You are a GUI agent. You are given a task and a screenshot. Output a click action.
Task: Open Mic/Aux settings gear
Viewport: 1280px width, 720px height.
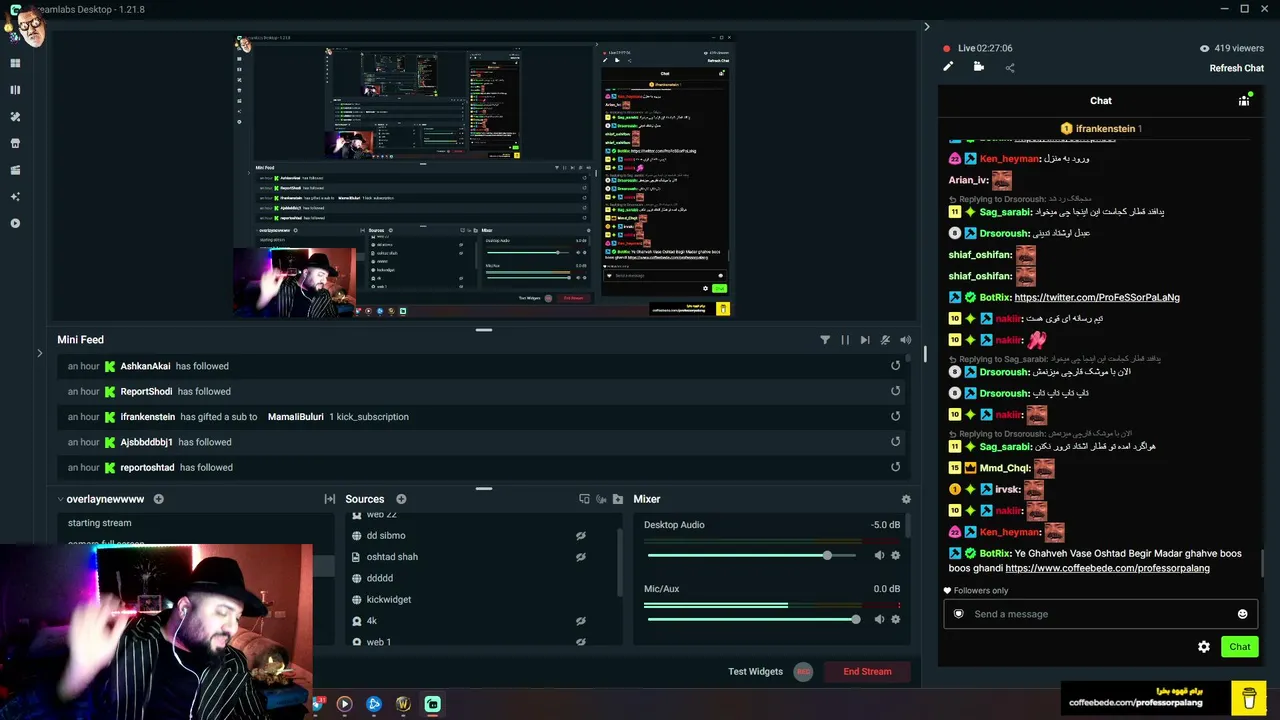[895, 619]
